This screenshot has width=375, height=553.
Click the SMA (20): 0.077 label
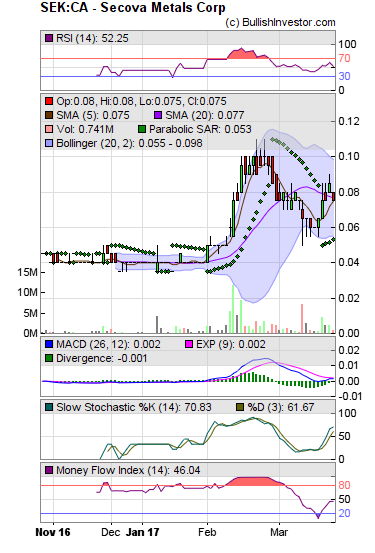coord(205,116)
